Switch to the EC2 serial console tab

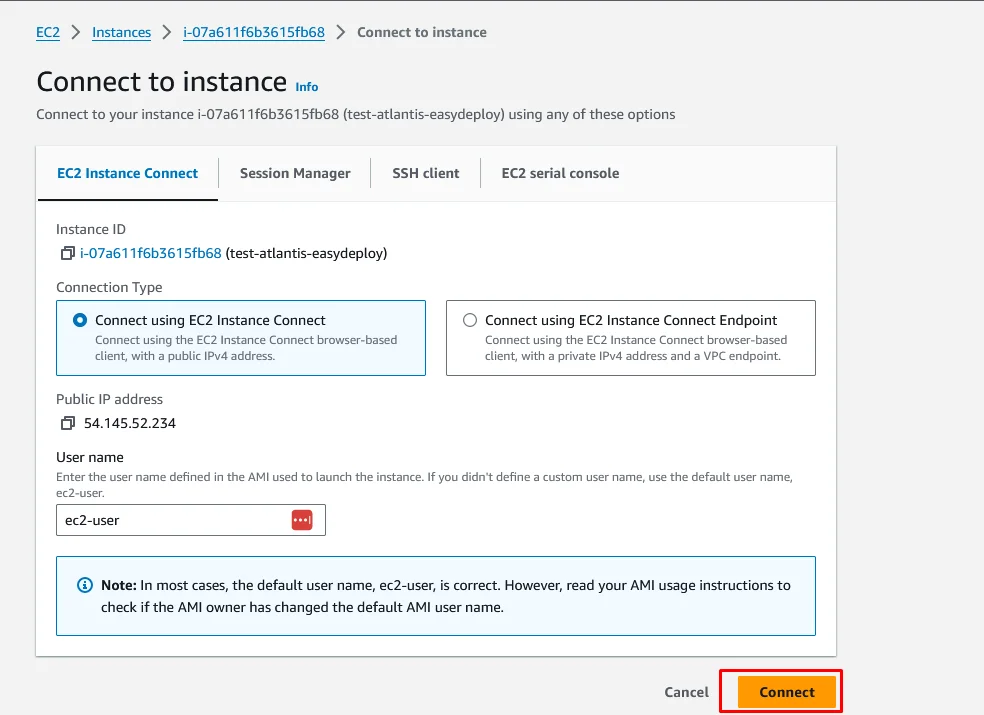pos(560,173)
